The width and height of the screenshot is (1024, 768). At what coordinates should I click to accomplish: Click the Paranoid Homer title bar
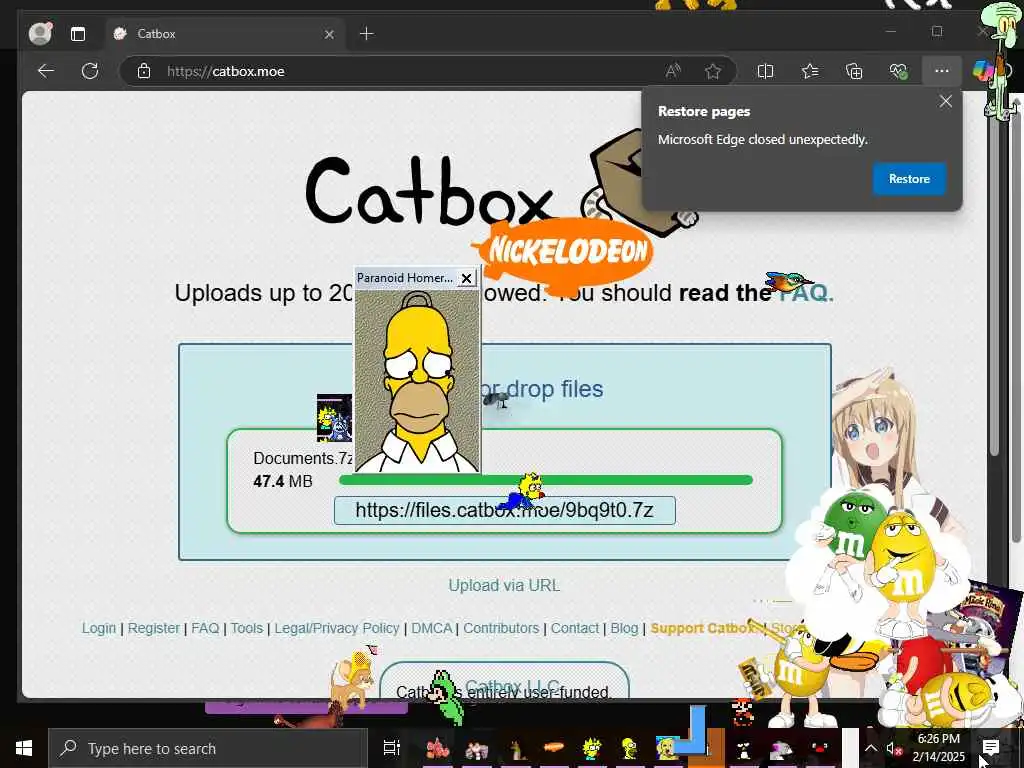[406, 278]
